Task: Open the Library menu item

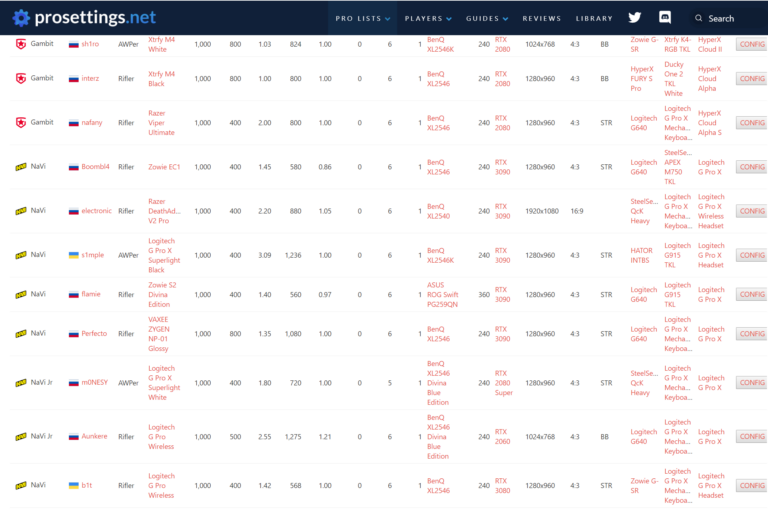Action: 594,18
